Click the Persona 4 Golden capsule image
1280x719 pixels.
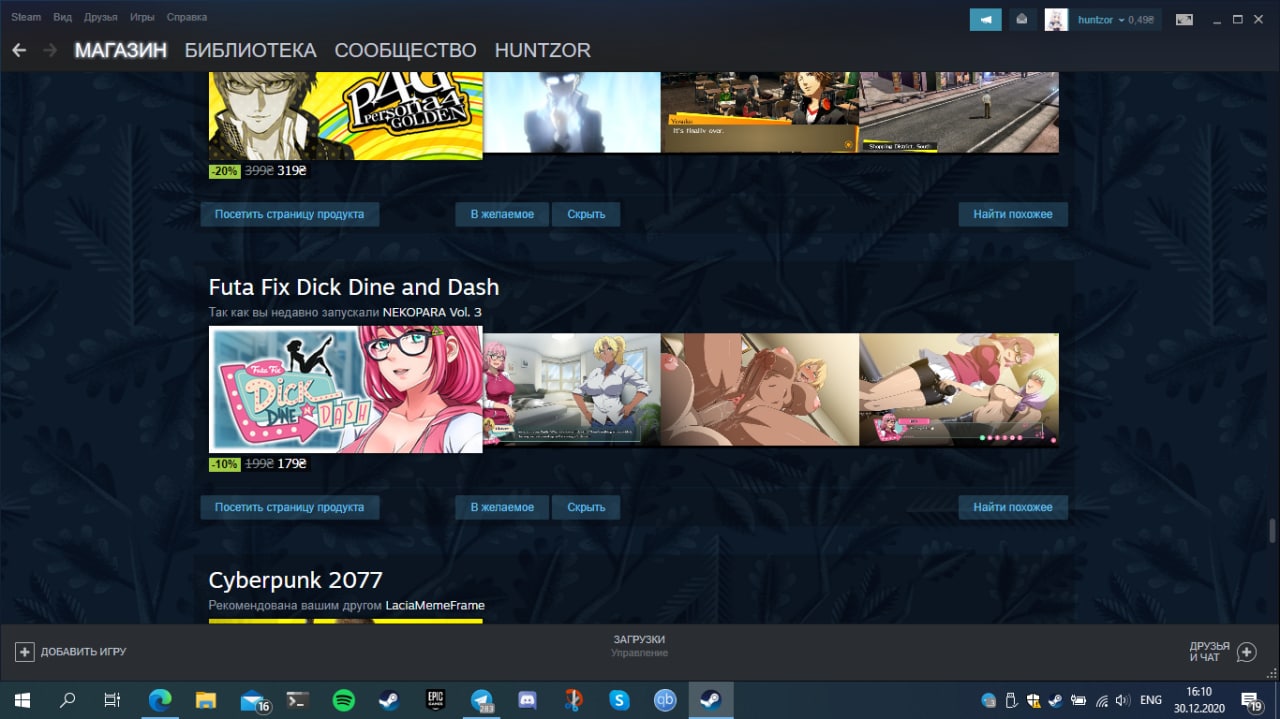[x=345, y=116]
